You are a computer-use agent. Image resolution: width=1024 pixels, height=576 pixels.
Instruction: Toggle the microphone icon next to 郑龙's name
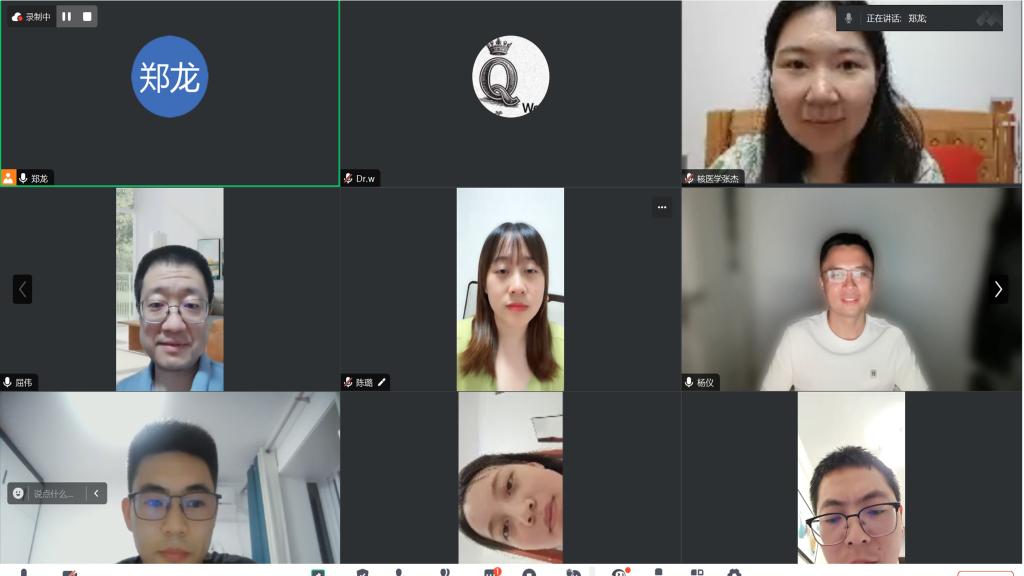point(23,178)
